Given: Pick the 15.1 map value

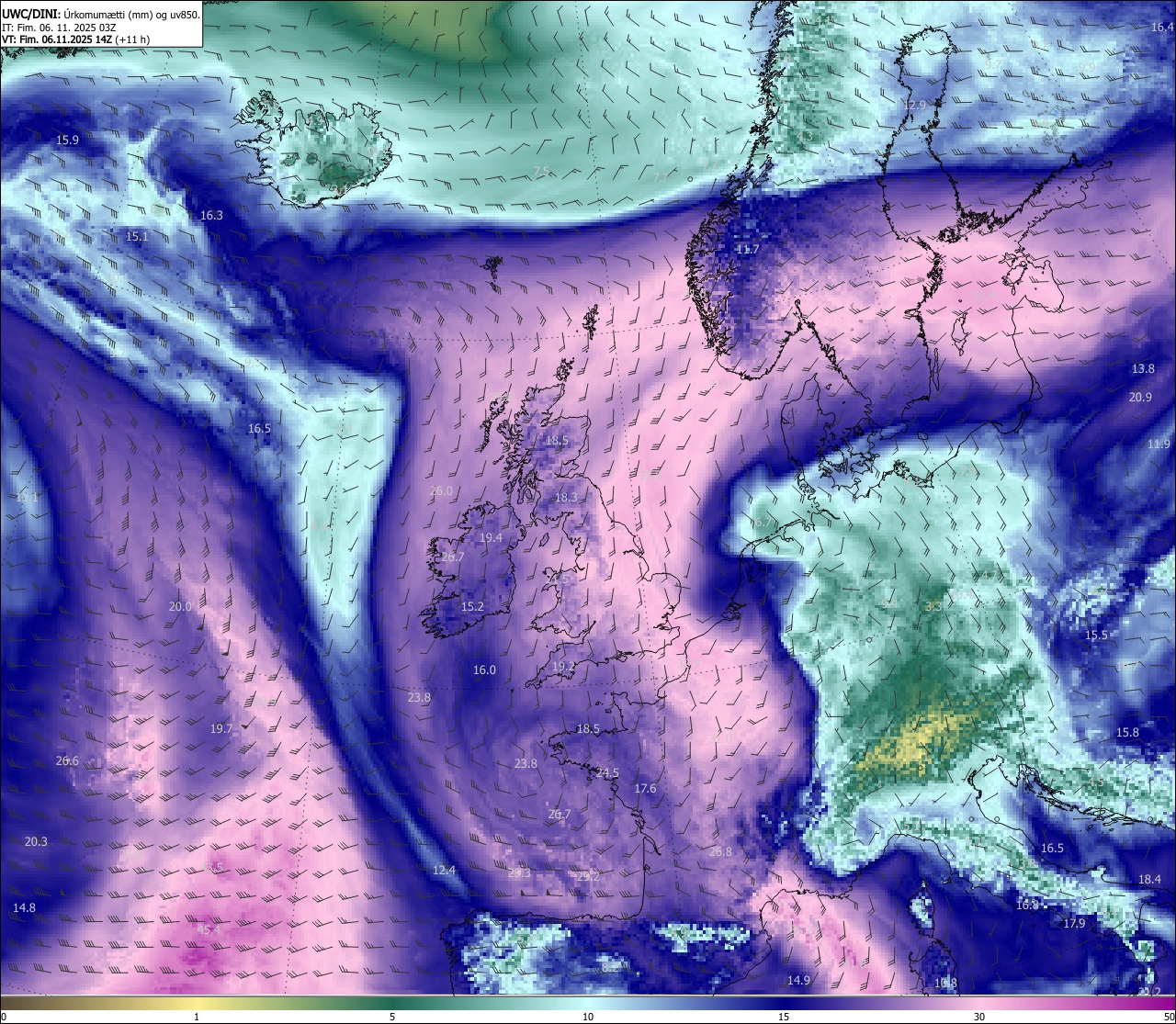Looking at the screenshot, I should tap(137, 237).
